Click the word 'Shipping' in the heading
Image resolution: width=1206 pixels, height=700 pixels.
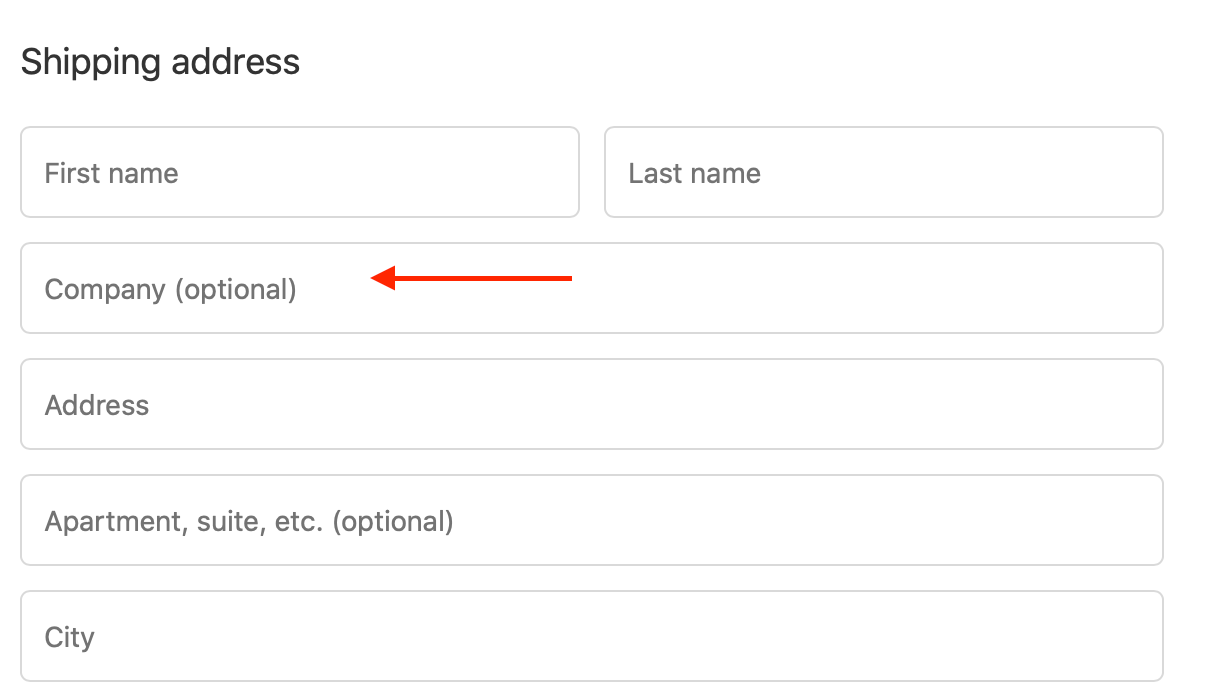tap(90, 62)
